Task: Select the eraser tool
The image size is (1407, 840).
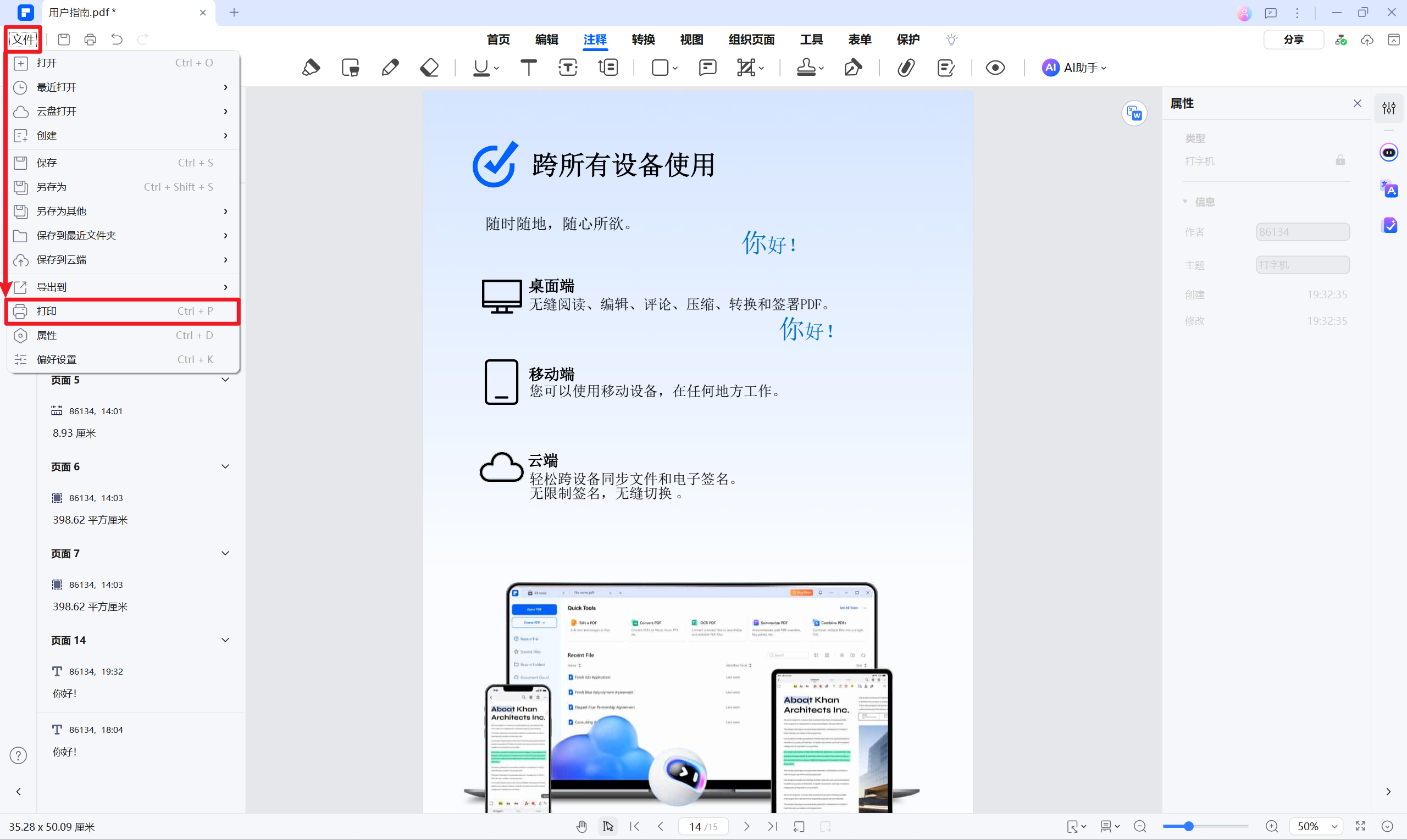Action: 429,67
